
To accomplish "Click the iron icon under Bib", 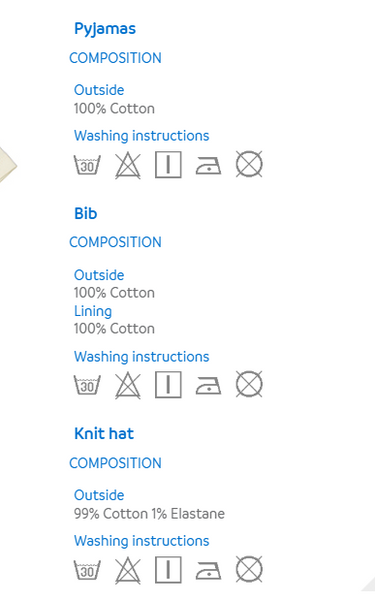I will pos(209,385).
